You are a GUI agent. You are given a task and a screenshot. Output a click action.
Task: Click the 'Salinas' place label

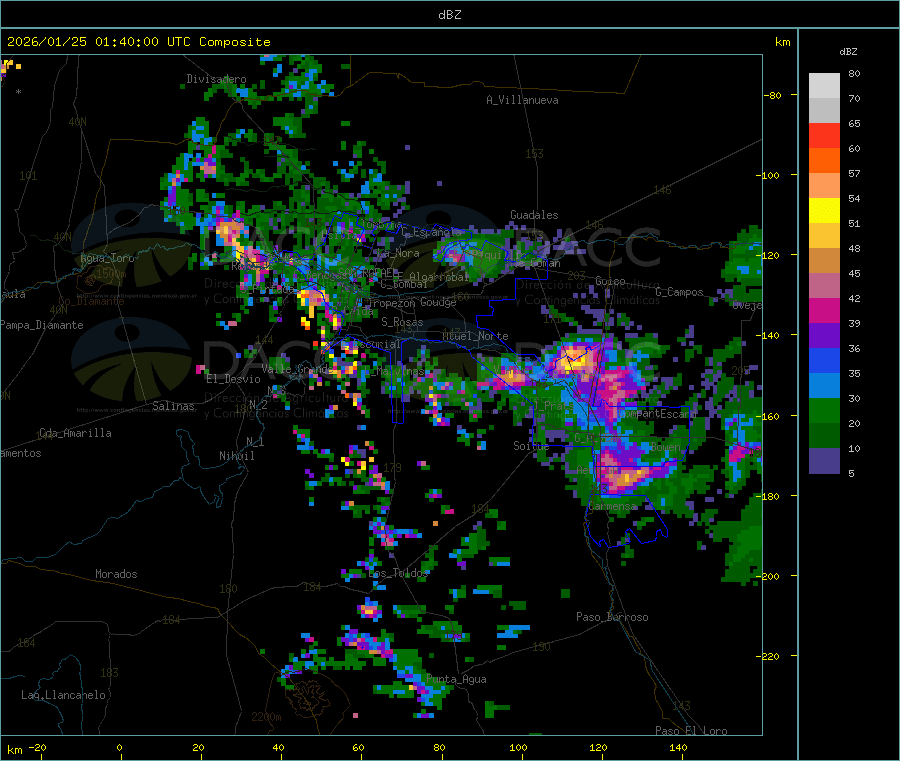click(x=173, y=406)
